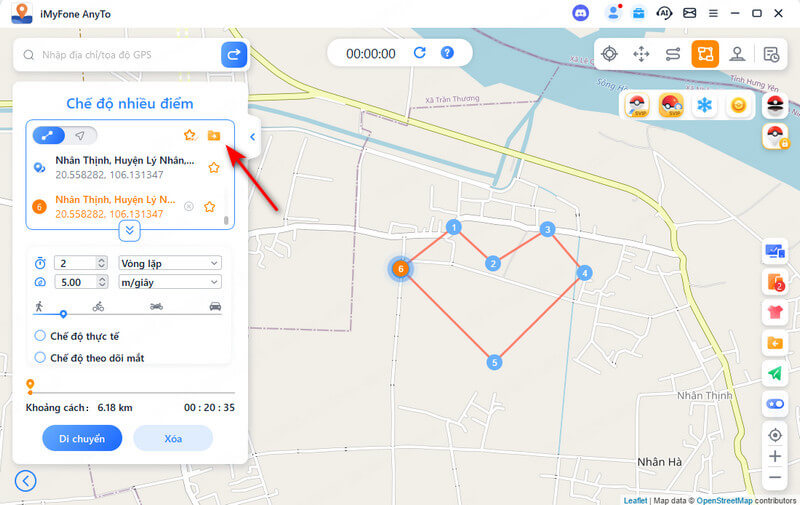Click the green paper plane icon

(x=774, y=373)
